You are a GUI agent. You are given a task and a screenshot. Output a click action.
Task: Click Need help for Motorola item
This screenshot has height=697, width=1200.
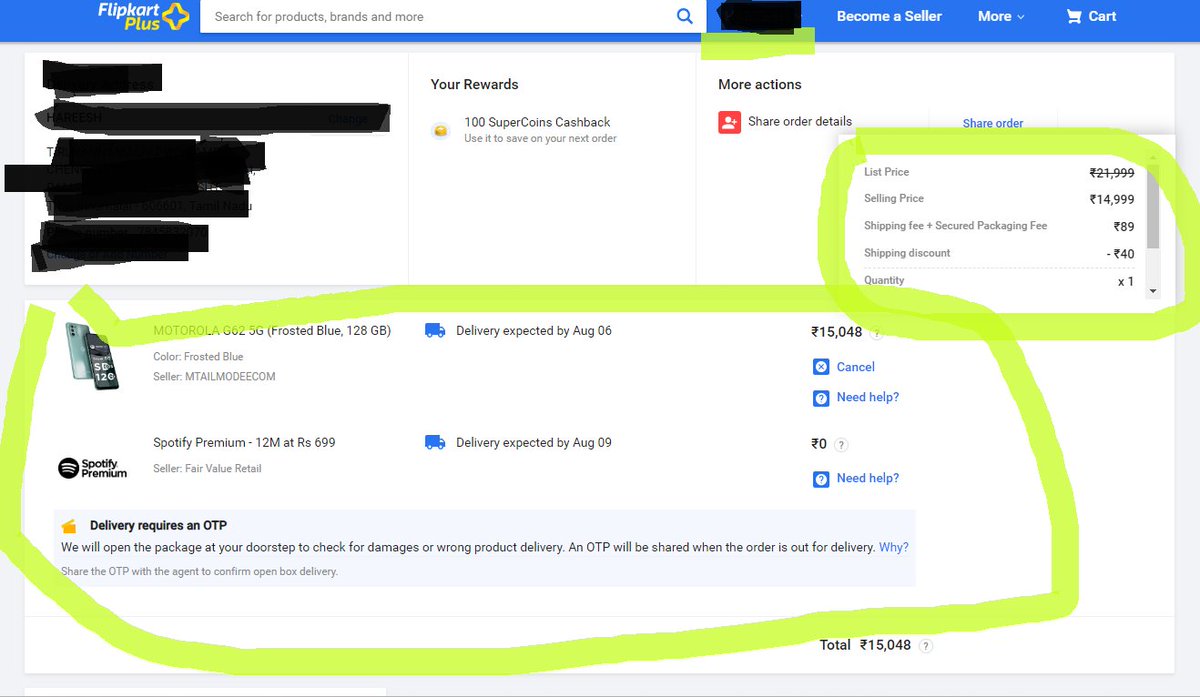(x=868, y=397)
